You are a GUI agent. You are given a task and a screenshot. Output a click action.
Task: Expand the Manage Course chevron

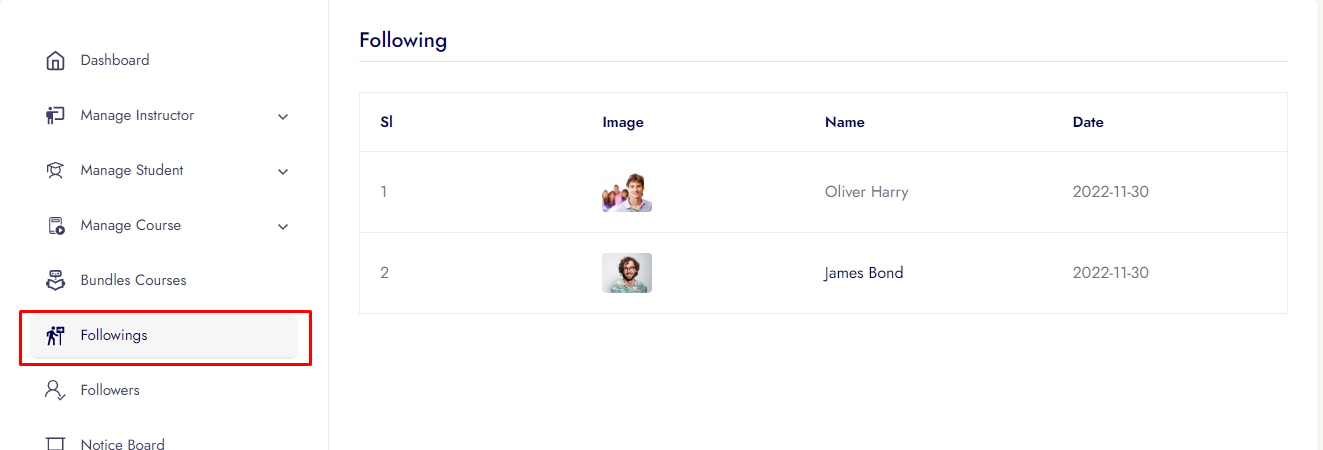click(x=283, y=227)
